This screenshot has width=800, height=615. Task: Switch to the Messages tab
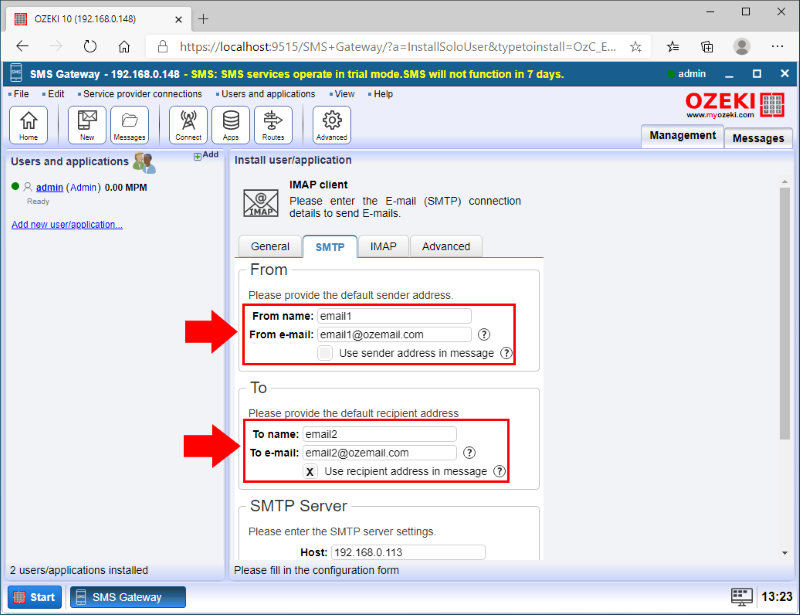click(x=758, y=138)
